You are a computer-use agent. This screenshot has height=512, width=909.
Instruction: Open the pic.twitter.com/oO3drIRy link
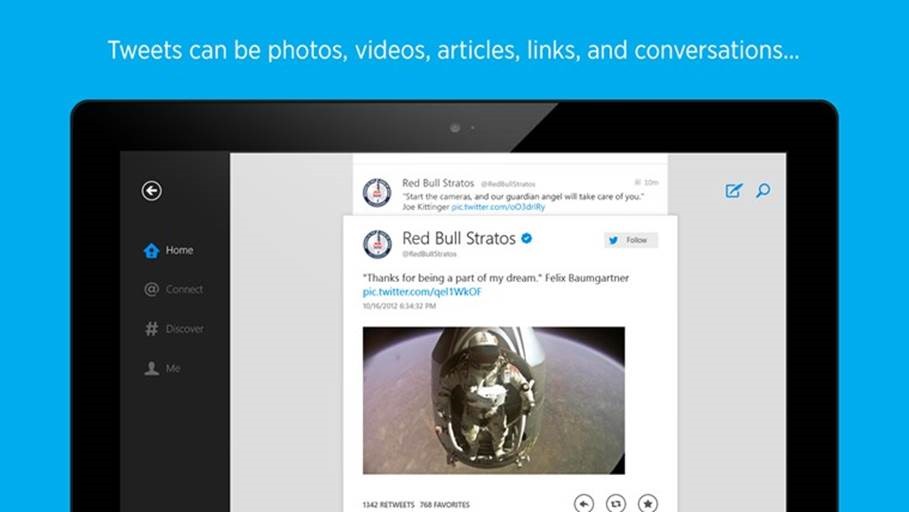click(x=498, y=207)
